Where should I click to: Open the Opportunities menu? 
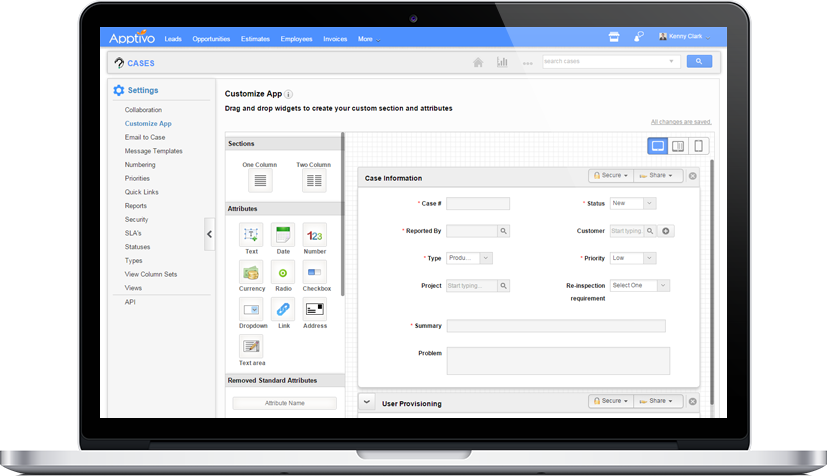[x=211, y=39]
